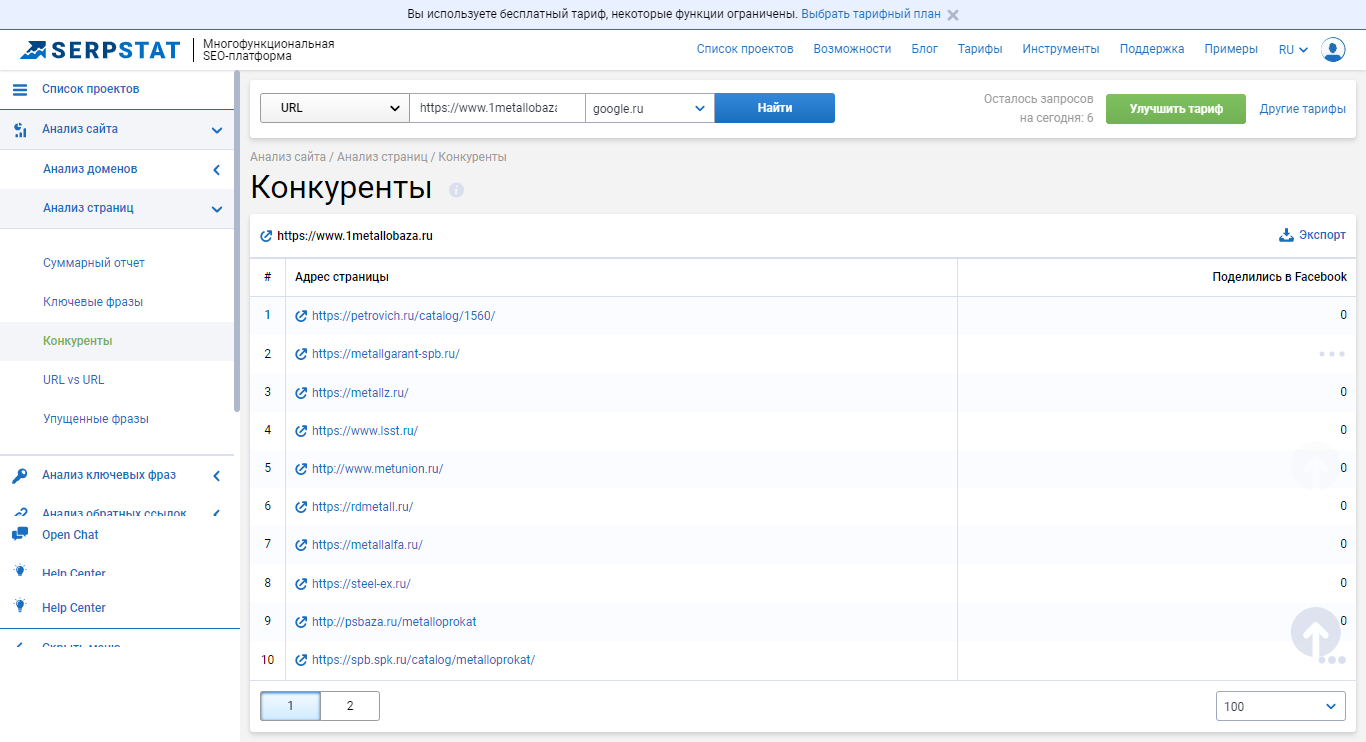Screen dimensions: 1366x742
Task: Open the user profile avatar icon
Action: click(x=1333, y=49)
